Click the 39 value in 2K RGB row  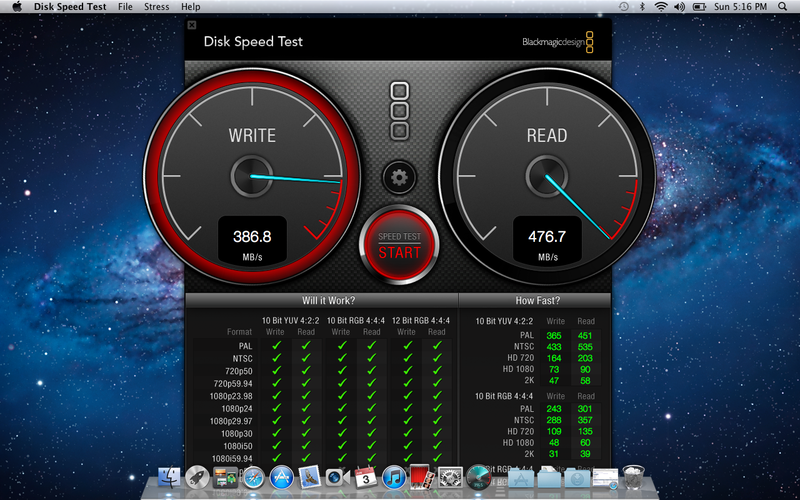tap(585, 454)
